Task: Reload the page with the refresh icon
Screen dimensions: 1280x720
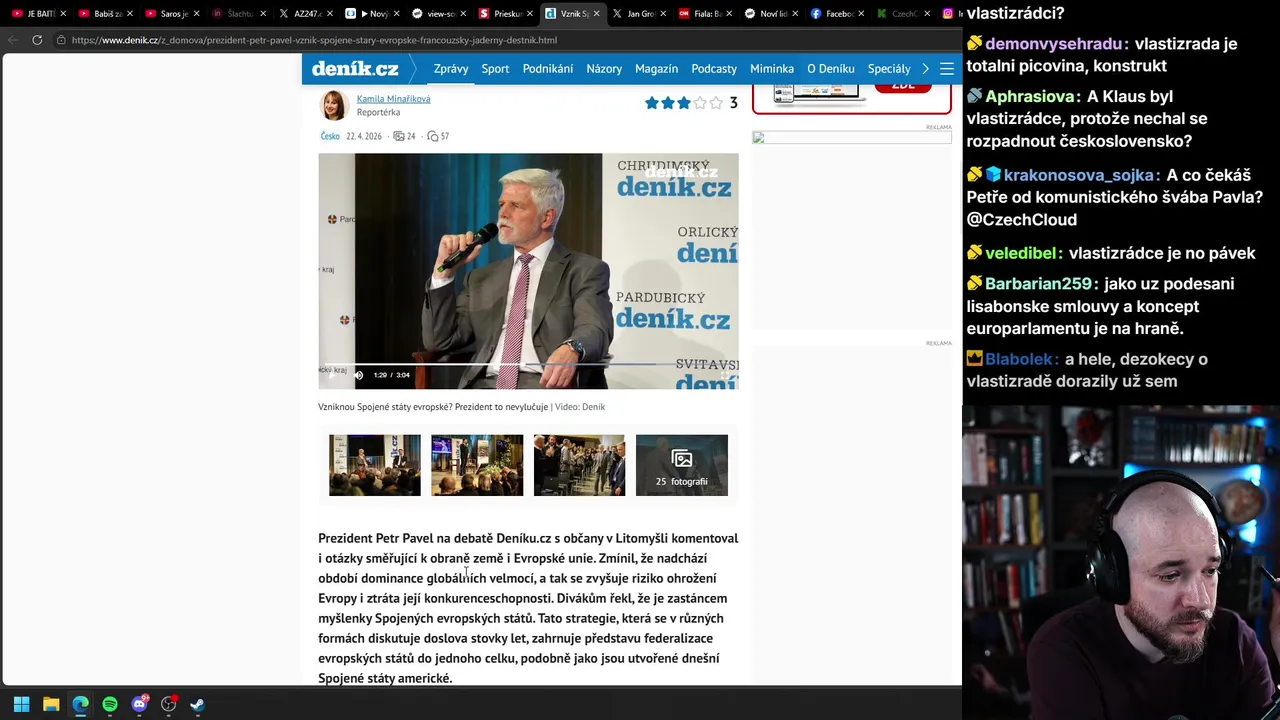Action: tap(37, 40)
